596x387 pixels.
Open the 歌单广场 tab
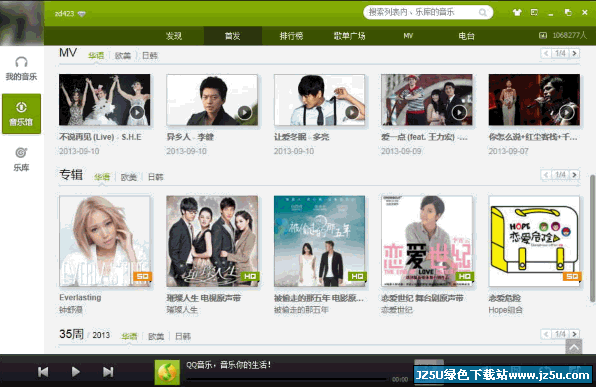tap(349, 36)
